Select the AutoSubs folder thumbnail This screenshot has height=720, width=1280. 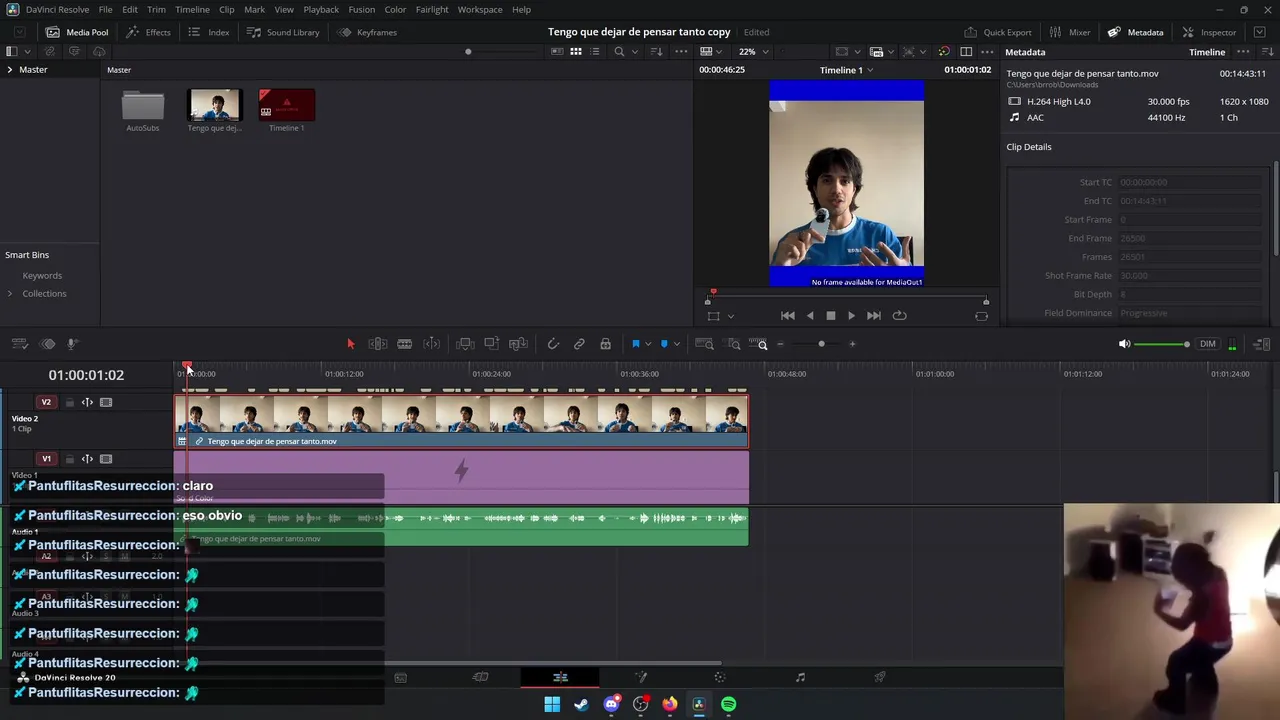[143, 105]
